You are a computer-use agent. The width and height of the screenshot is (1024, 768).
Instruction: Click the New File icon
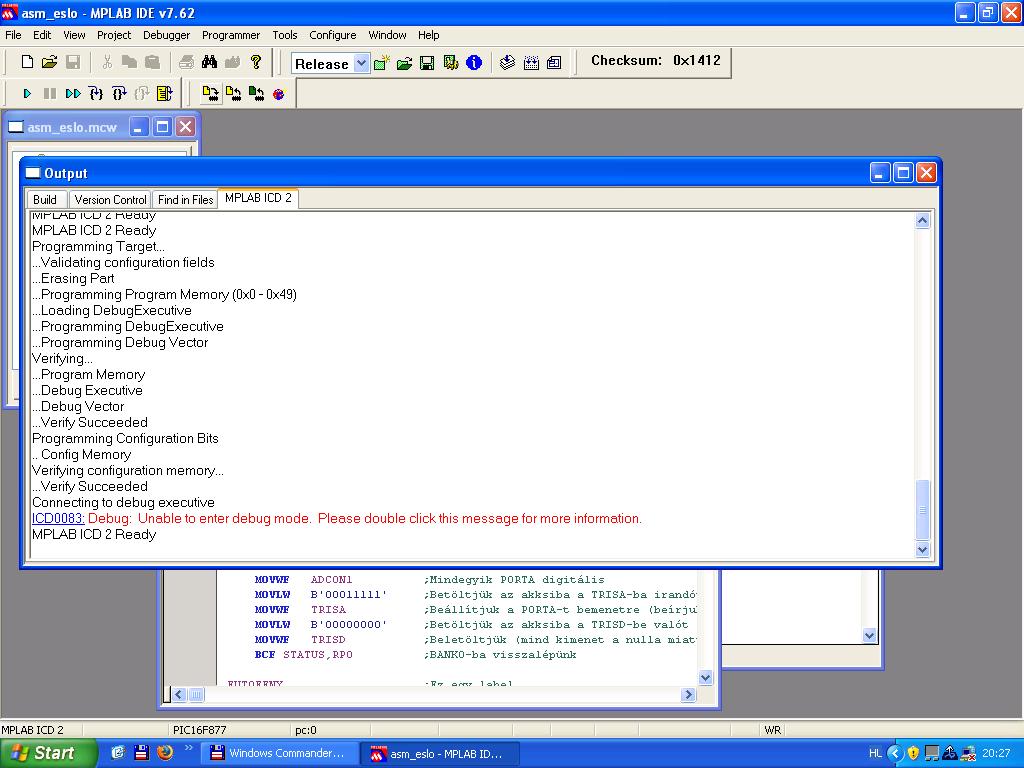pos(27,62)
